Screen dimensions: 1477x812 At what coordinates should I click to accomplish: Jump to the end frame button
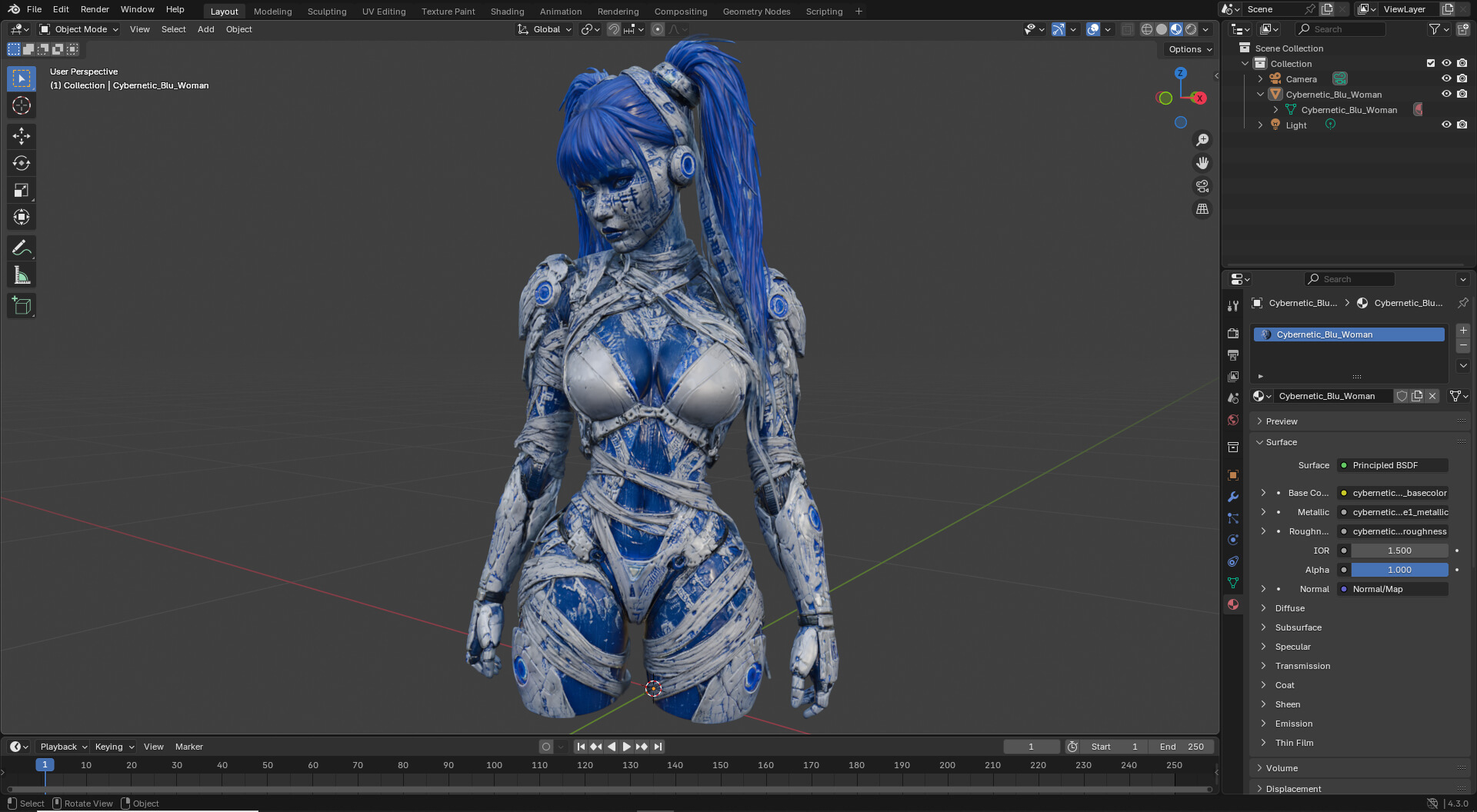[x=658, y=747]
